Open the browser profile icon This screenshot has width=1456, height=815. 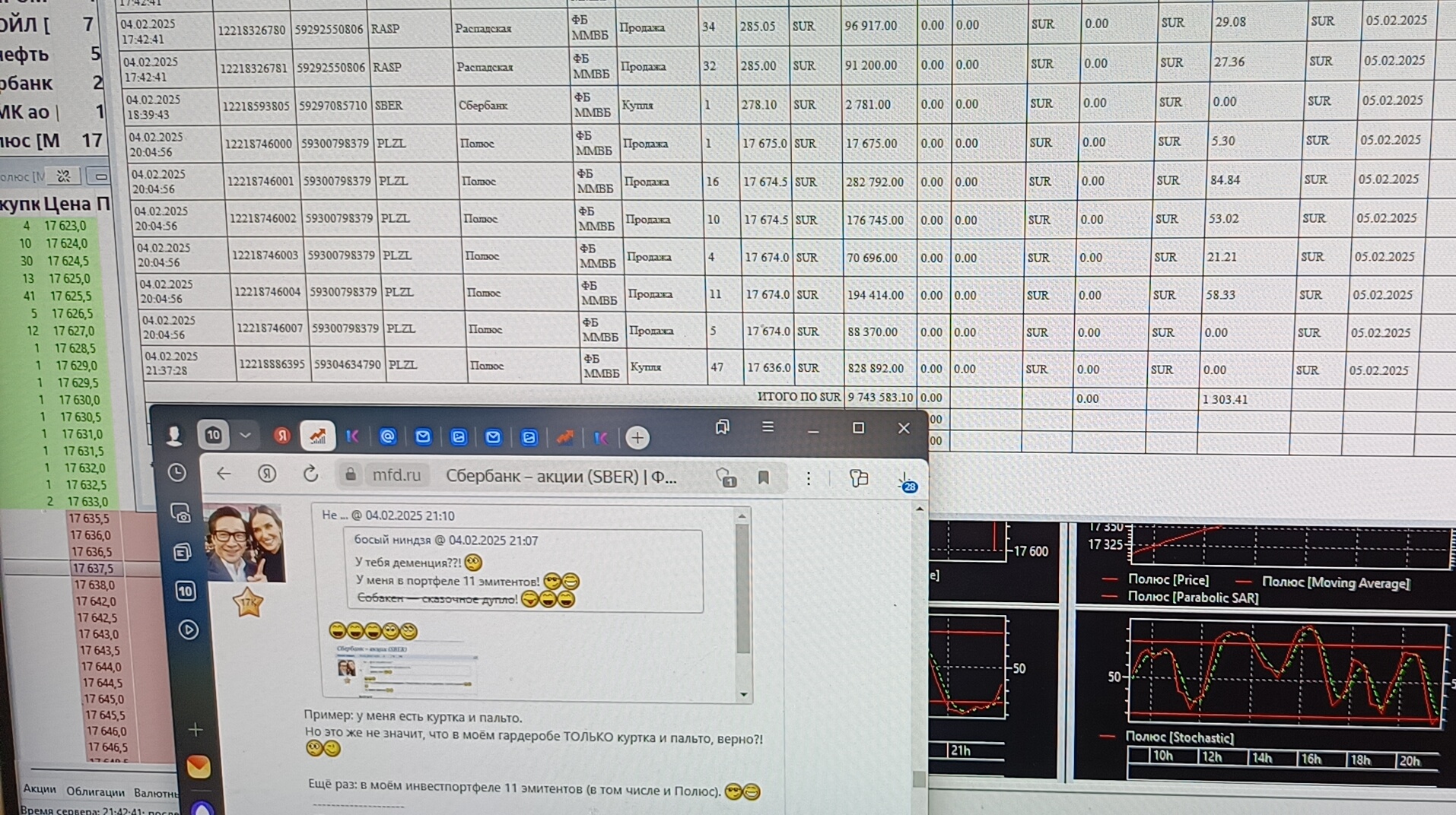174,435
